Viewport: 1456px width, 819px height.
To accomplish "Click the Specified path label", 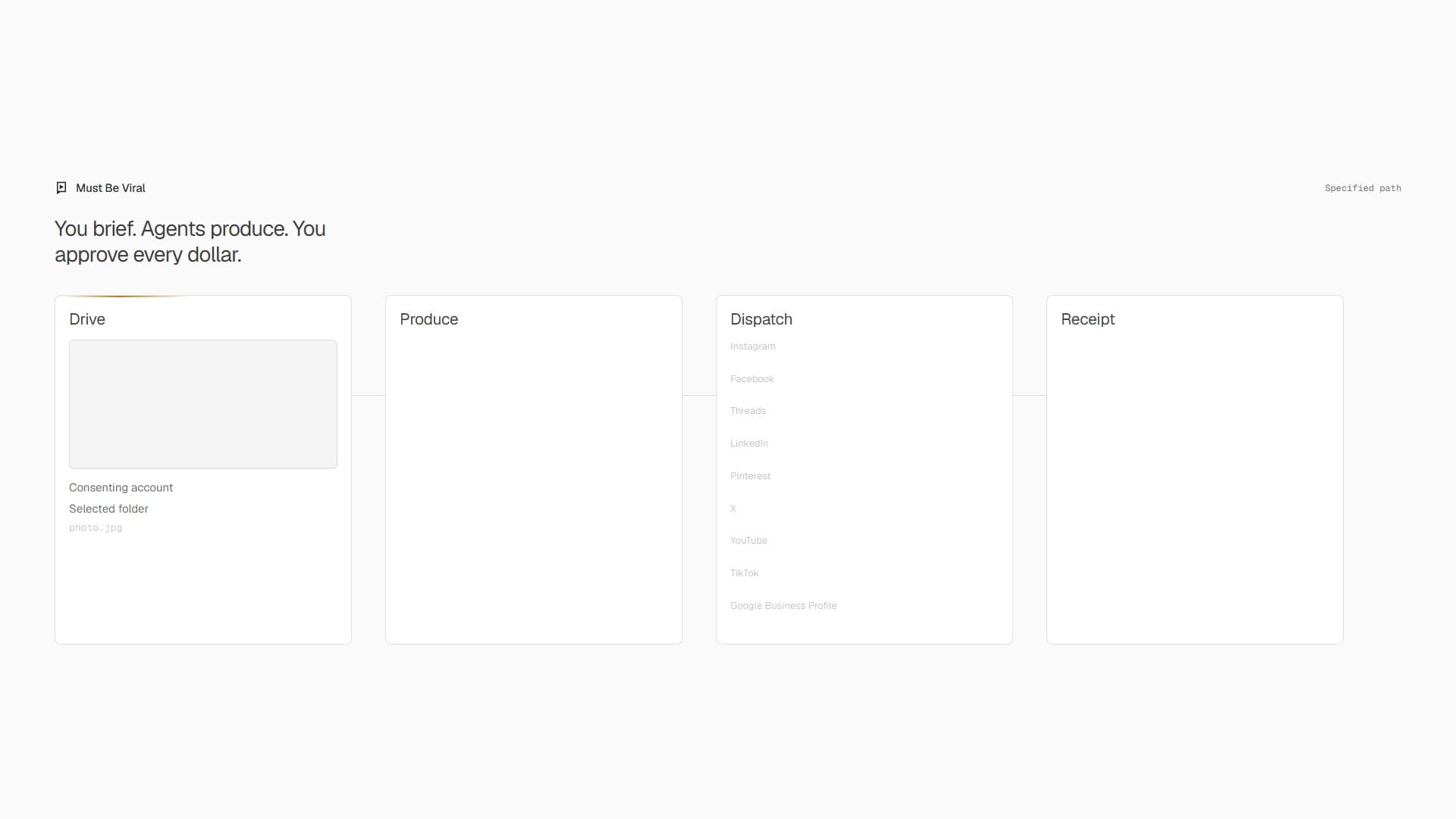I will tap(1363, 188).
